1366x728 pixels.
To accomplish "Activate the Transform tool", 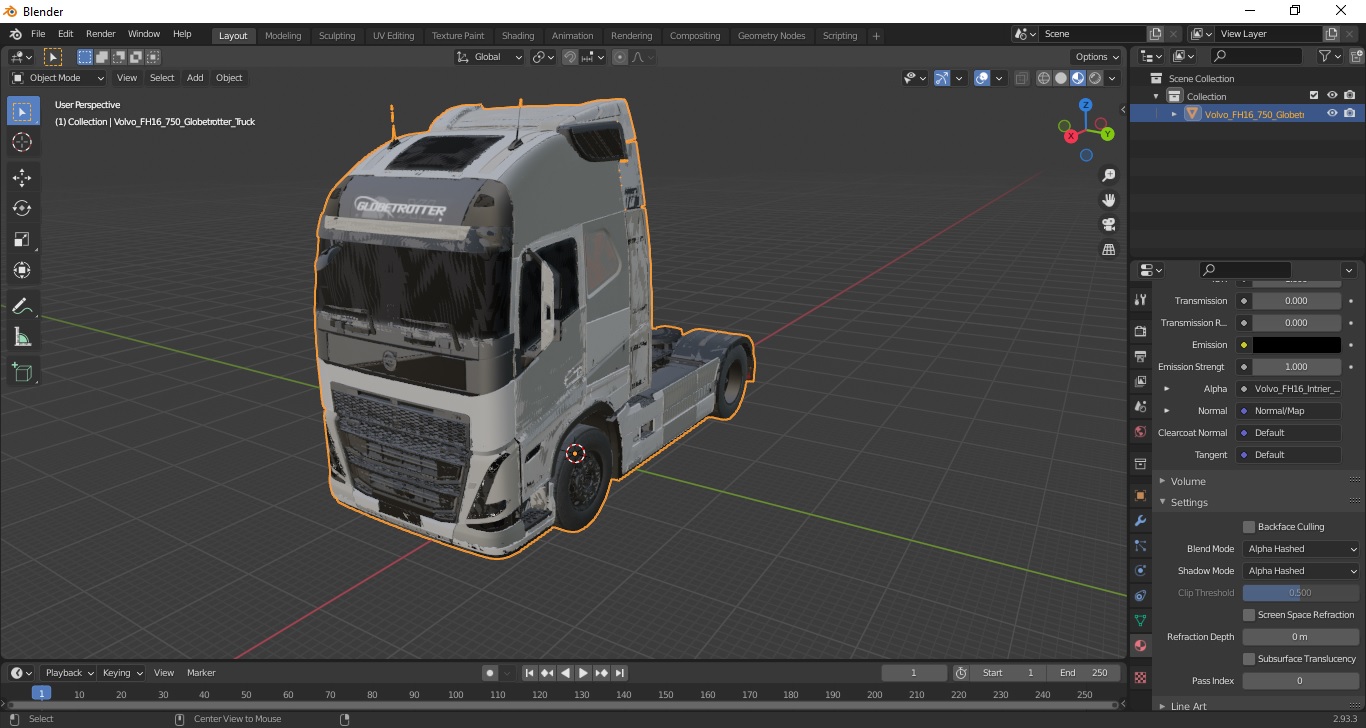I will pos(22,270).
